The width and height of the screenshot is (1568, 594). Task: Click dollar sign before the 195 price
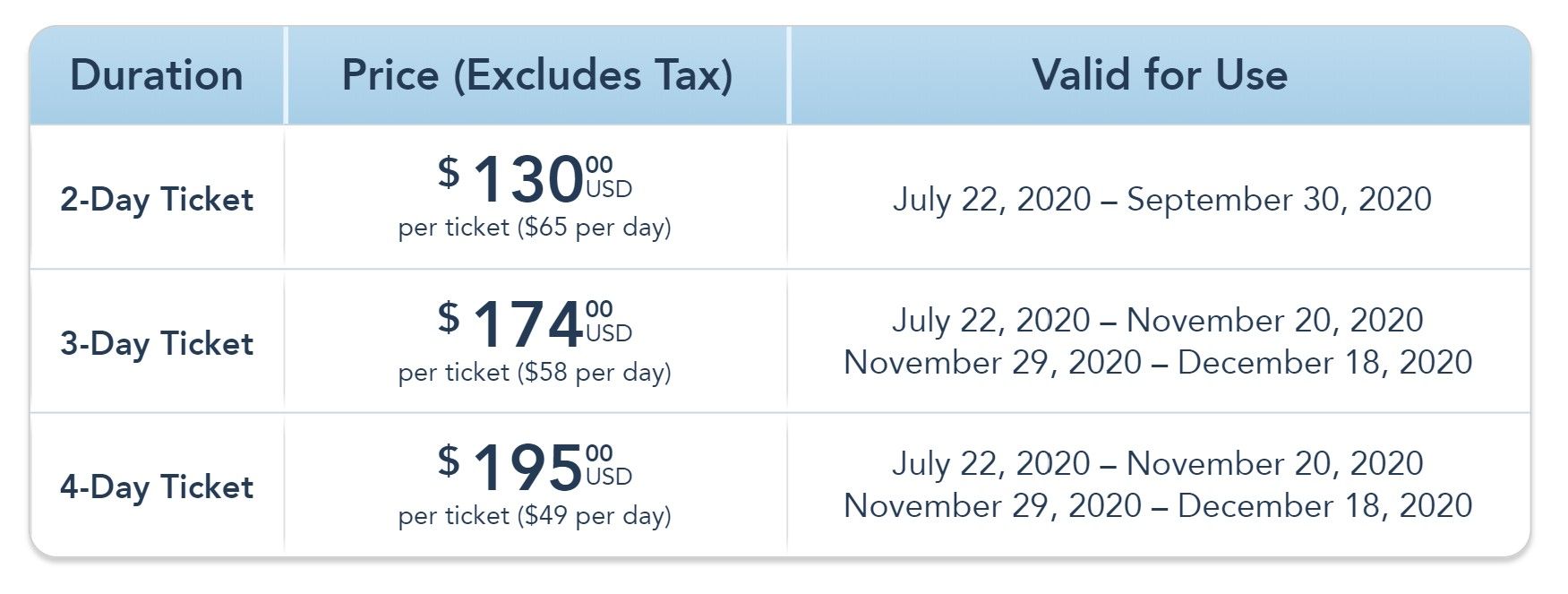449,461
